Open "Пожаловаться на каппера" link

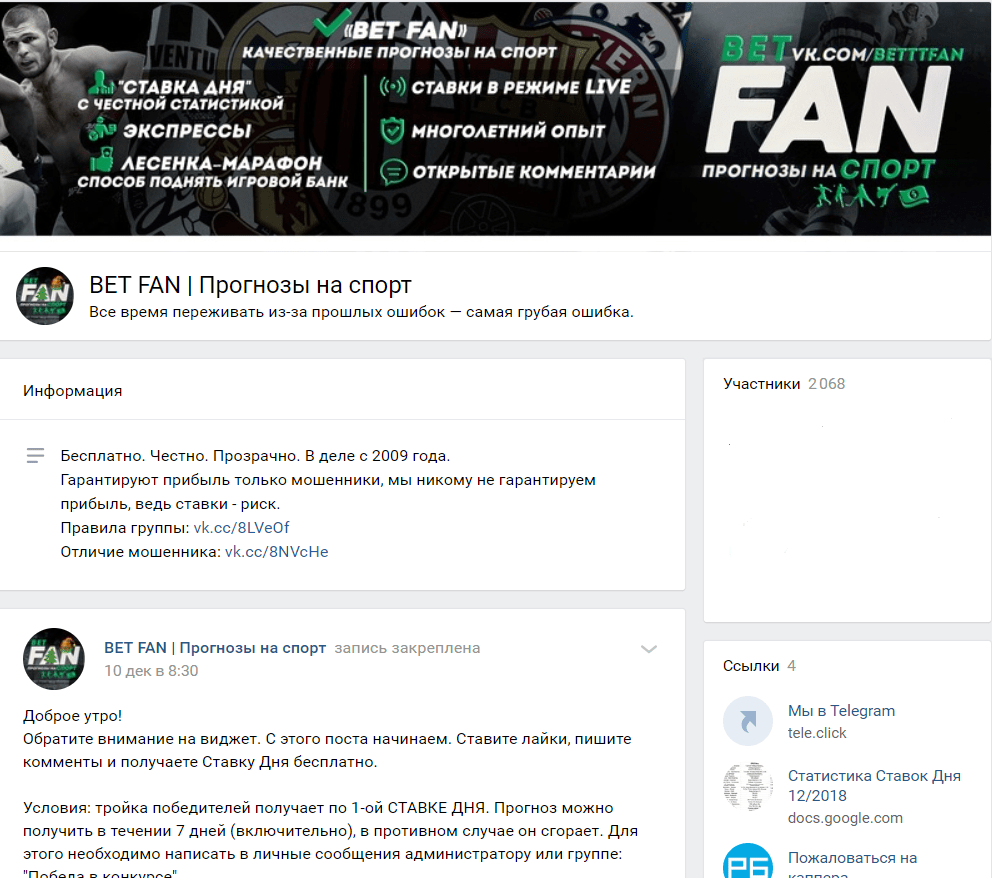pos(852,864)
